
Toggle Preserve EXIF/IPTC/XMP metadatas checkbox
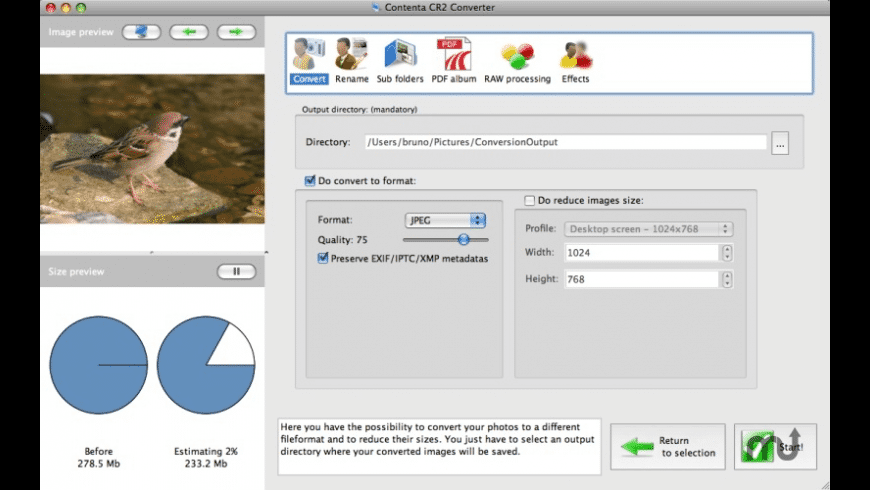(322, 258)
